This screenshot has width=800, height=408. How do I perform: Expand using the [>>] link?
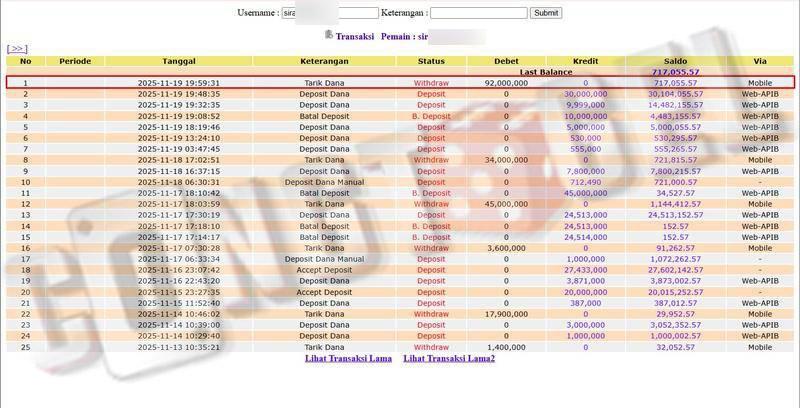pos(17,48)
